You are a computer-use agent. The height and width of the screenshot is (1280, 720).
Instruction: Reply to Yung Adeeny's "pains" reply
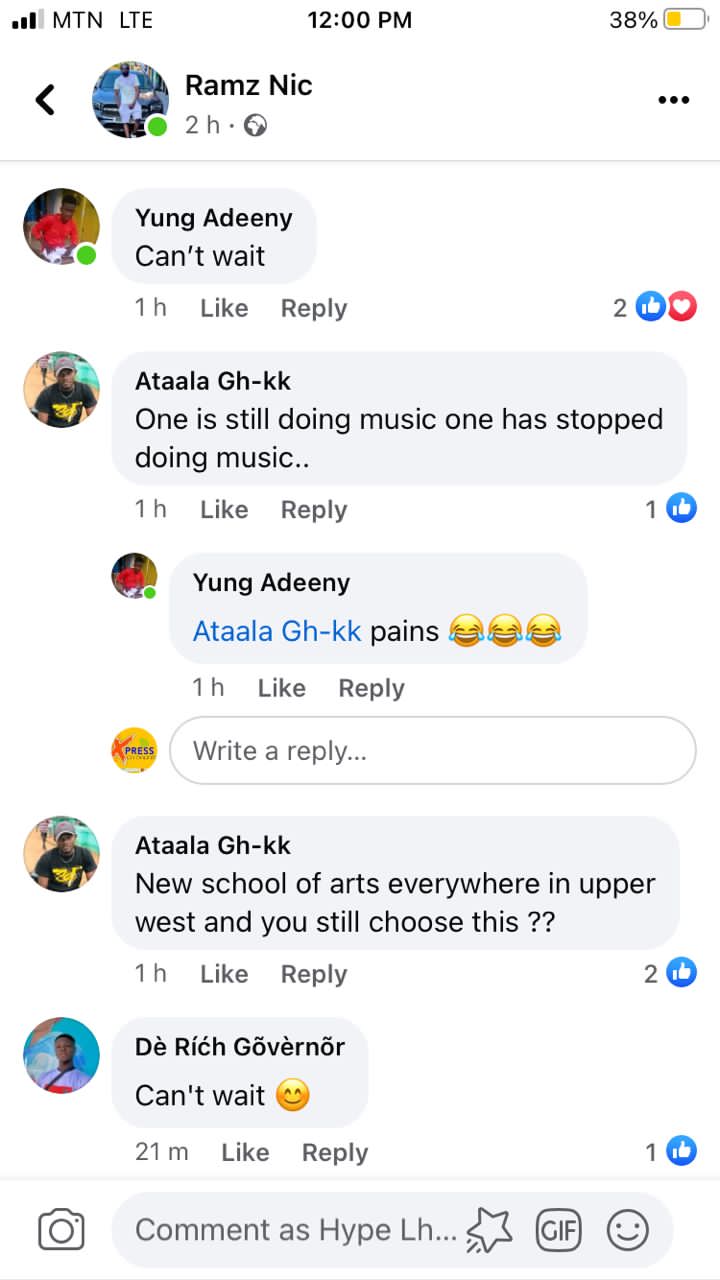pos(371,689)
